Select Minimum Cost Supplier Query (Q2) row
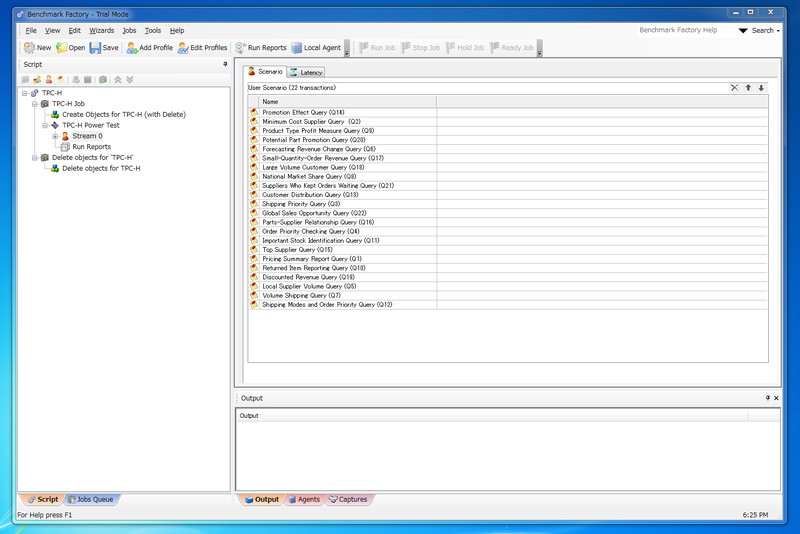 click(508, 121)
